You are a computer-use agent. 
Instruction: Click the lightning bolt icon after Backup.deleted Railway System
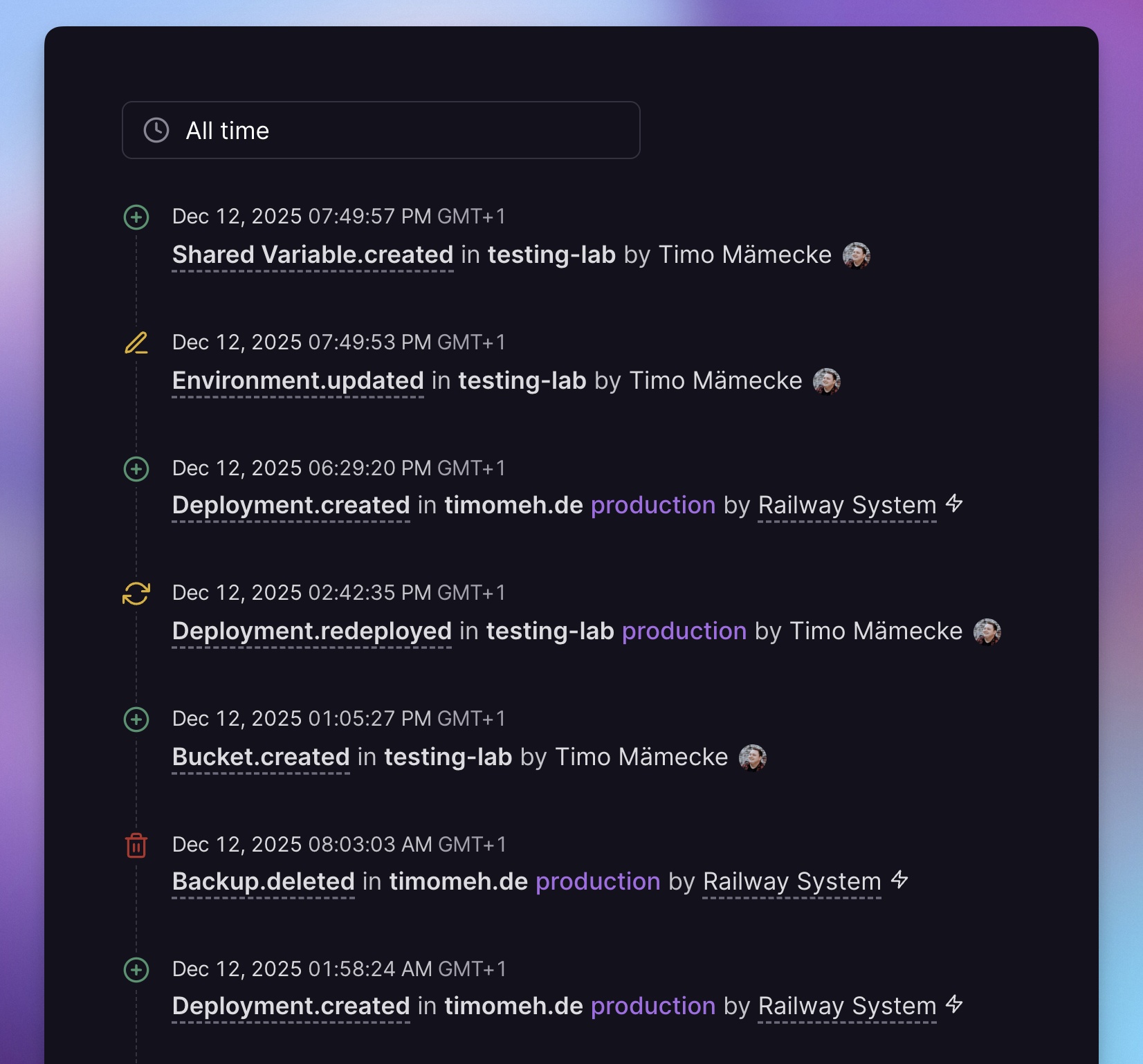[x=899, y=880]
